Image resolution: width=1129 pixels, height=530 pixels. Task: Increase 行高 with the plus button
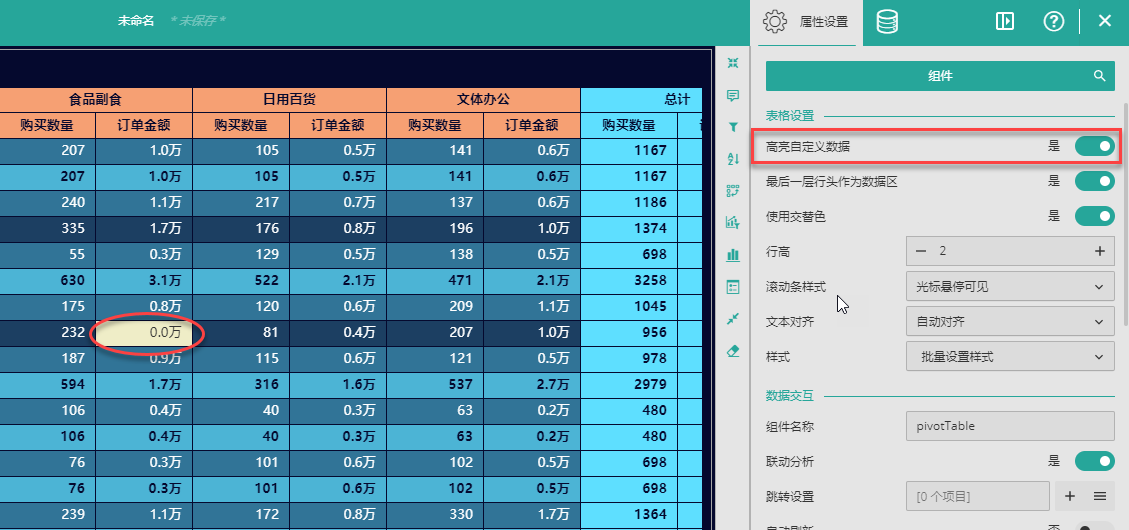point(1099,251)
